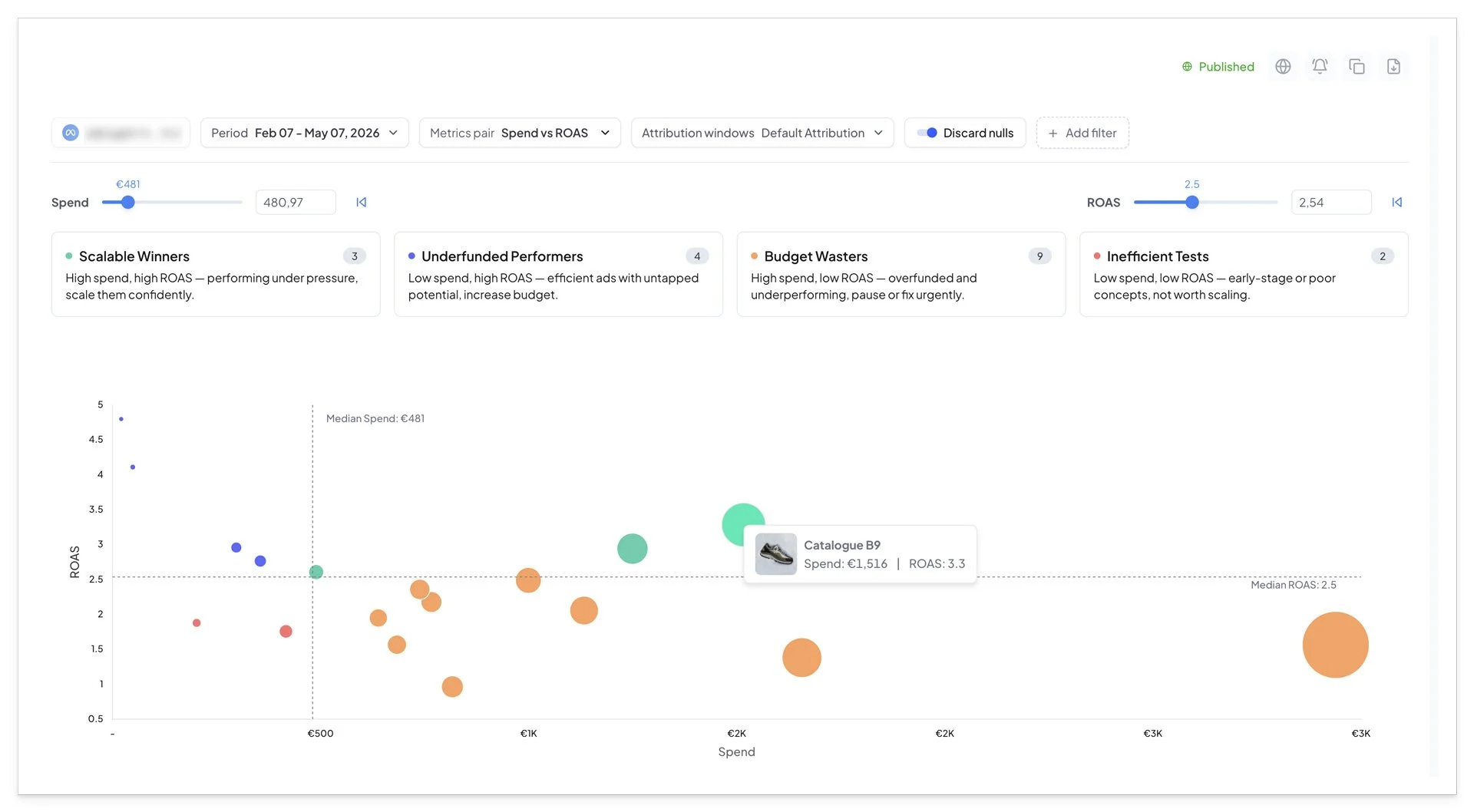Click the darker green bubble near ROAS 3
The image size is (1474, 812).
[633, 549]
